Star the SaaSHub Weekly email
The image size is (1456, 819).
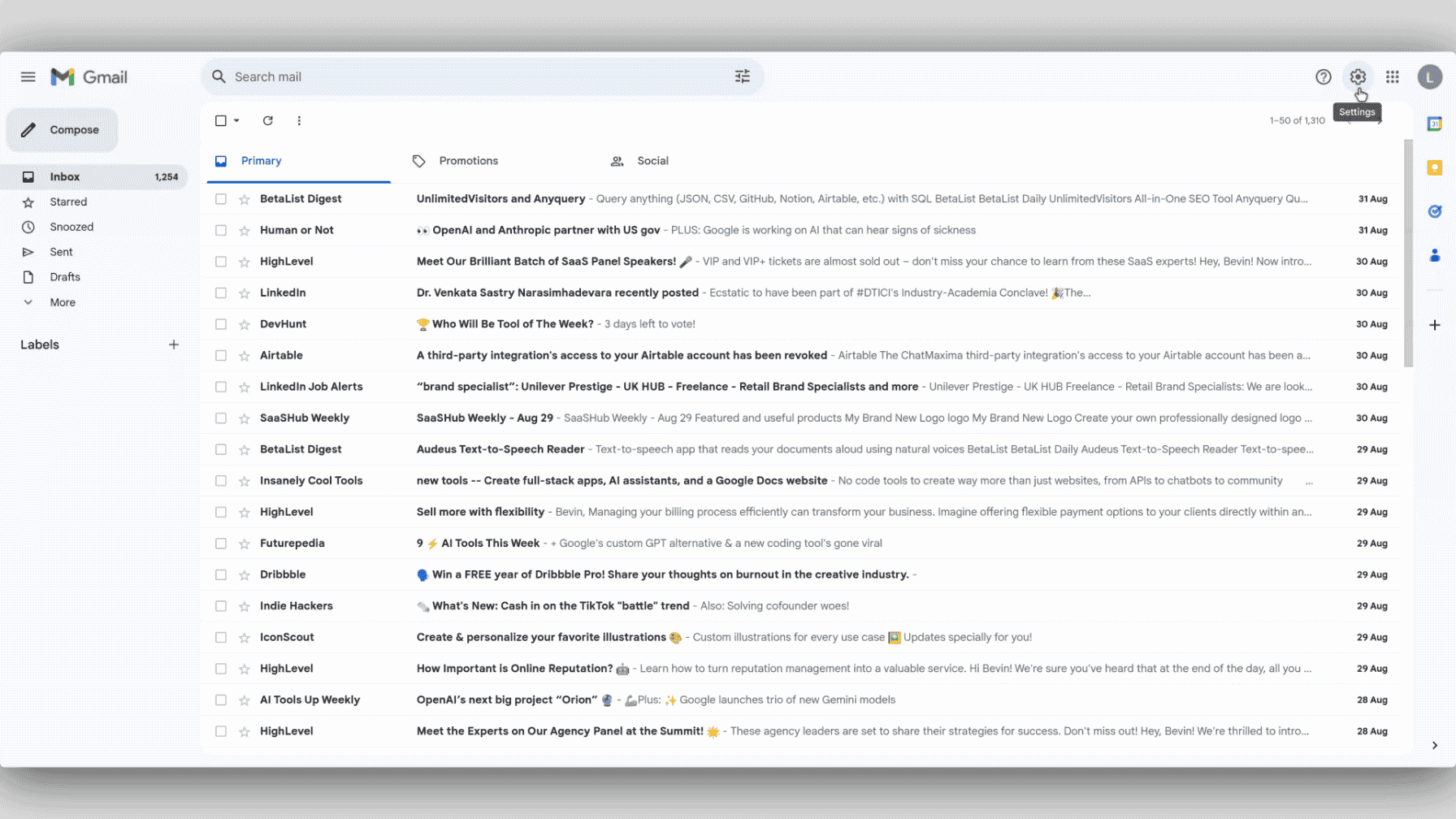[244, 418]
